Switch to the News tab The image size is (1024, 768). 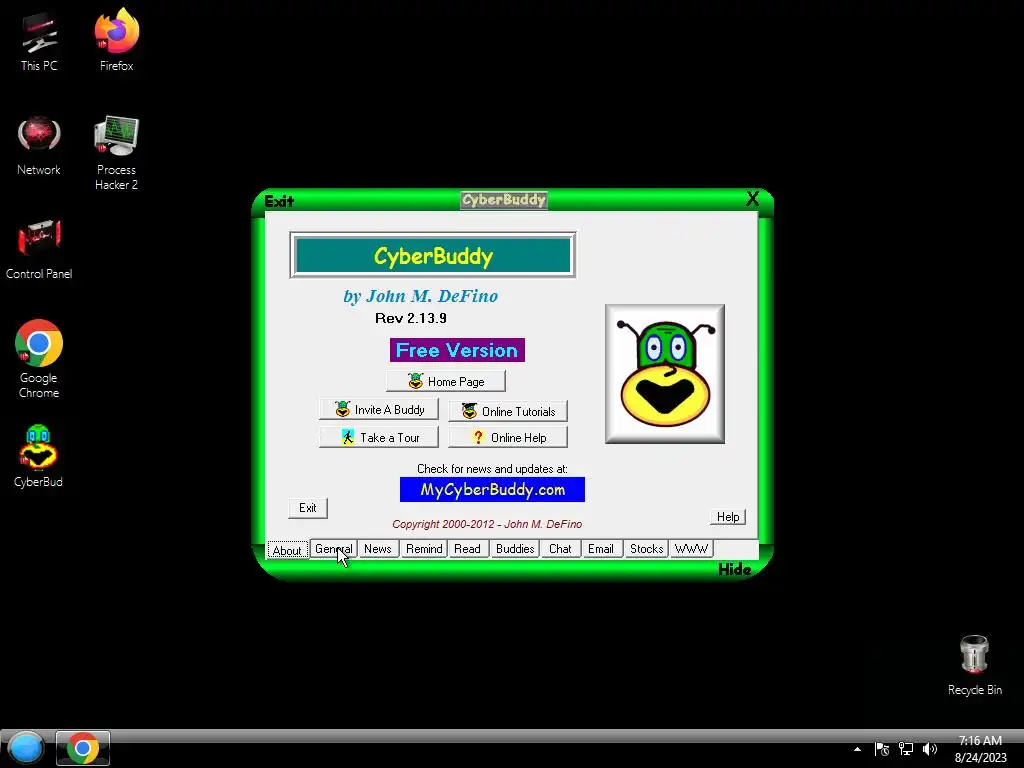click(377, 549)
